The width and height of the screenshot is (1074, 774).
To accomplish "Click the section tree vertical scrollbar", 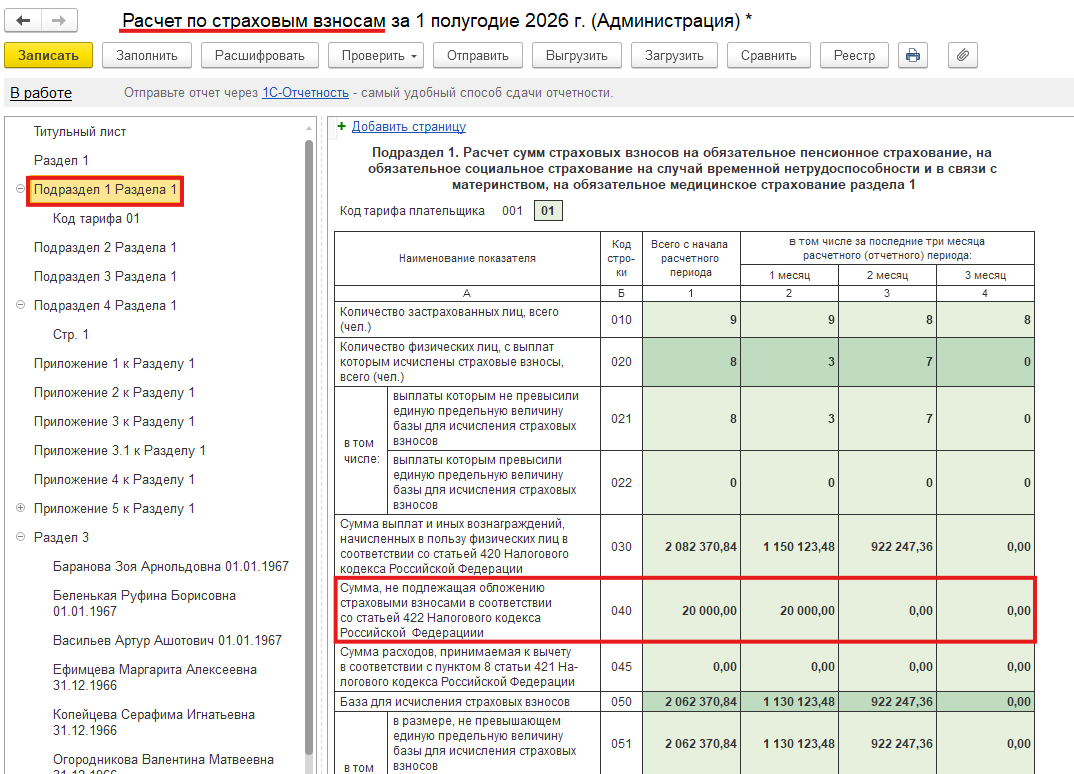I will pyautogui.click(x=309, y=445).
